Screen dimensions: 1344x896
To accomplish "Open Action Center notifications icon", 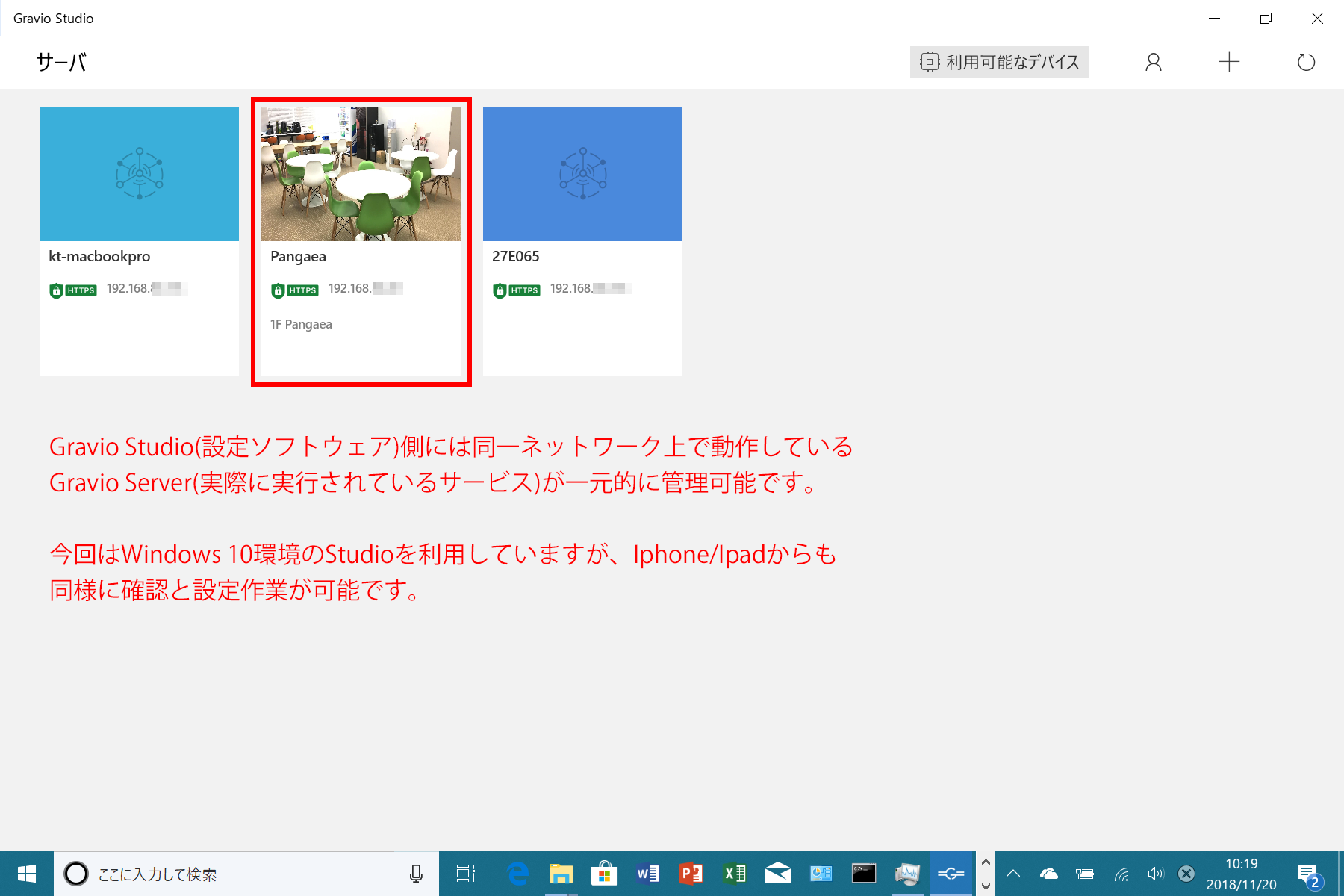I will 1308,875.
